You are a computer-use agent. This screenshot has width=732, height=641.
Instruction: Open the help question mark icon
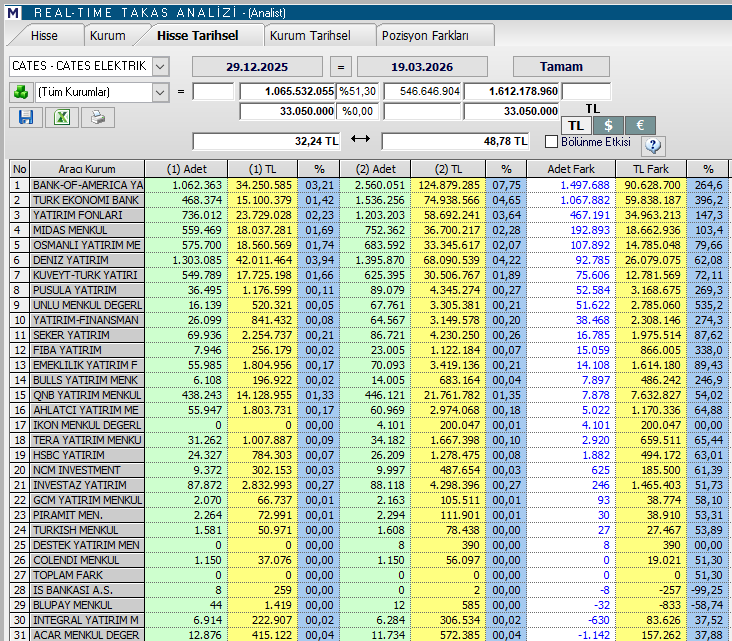pyautogui.click(x=653, y=146)
